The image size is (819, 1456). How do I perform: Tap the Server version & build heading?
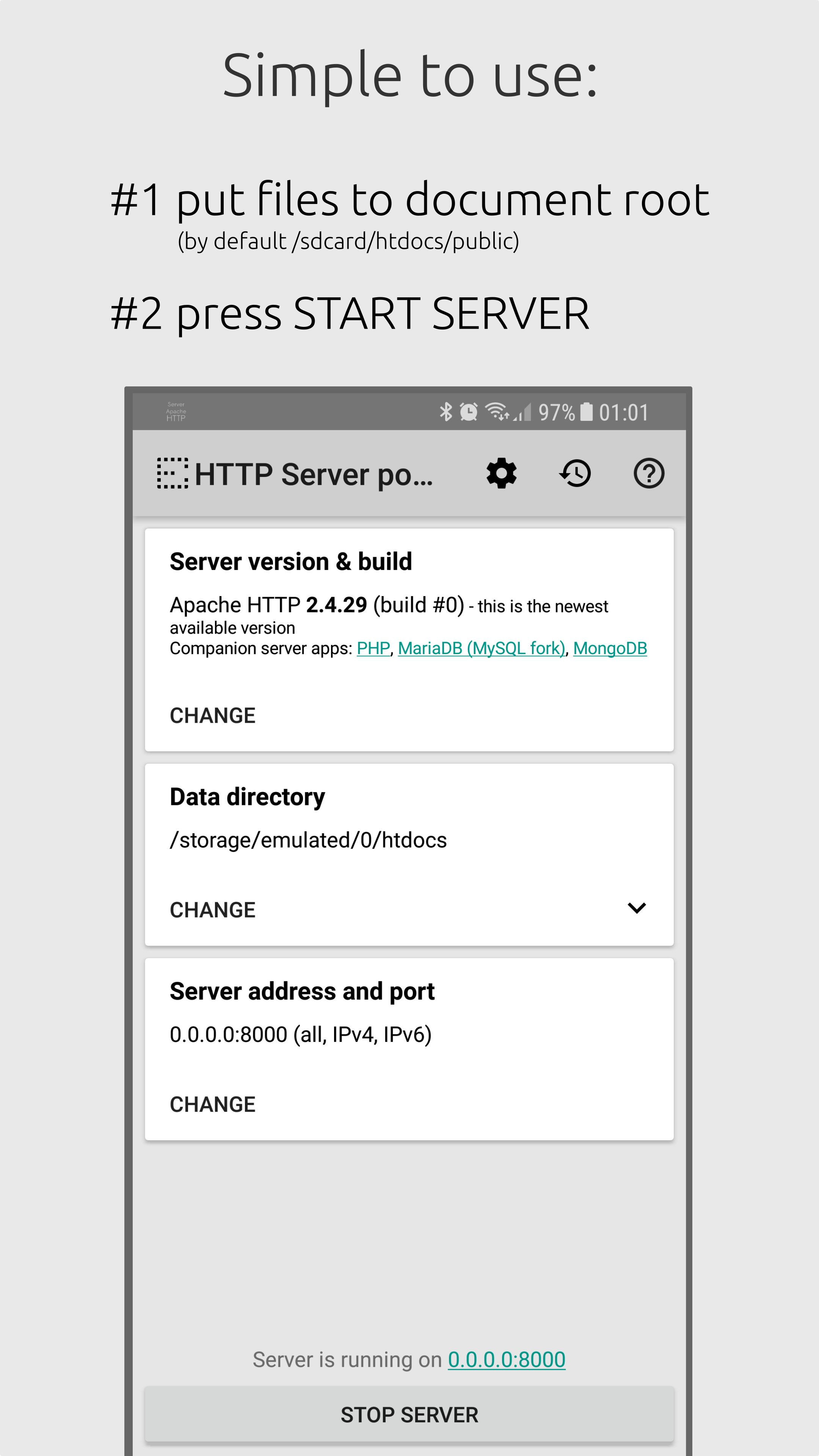290,562
